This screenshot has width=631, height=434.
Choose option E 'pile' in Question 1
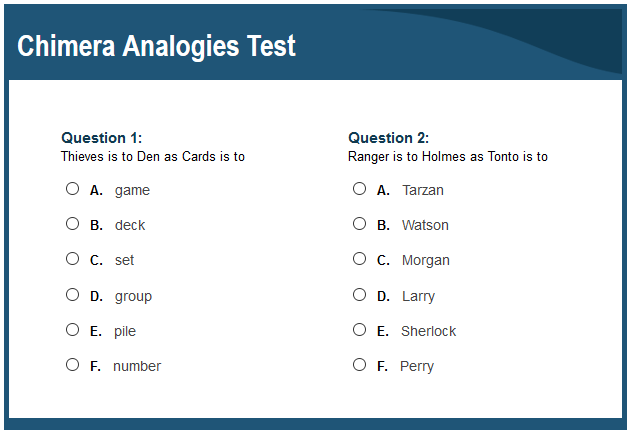pyautogui.click(x=72, y=329)
